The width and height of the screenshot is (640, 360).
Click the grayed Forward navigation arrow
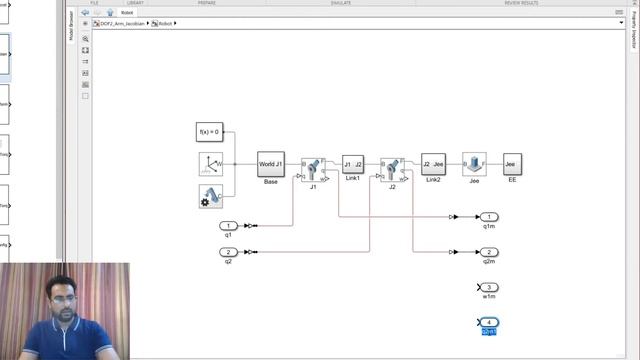coord(97,13)
